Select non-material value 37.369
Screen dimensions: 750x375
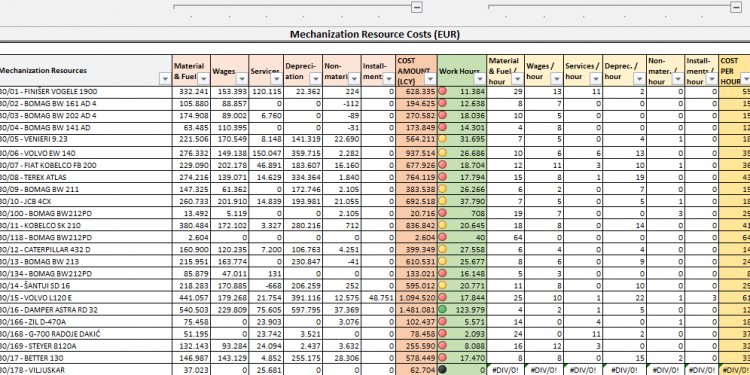pos(342,310)
